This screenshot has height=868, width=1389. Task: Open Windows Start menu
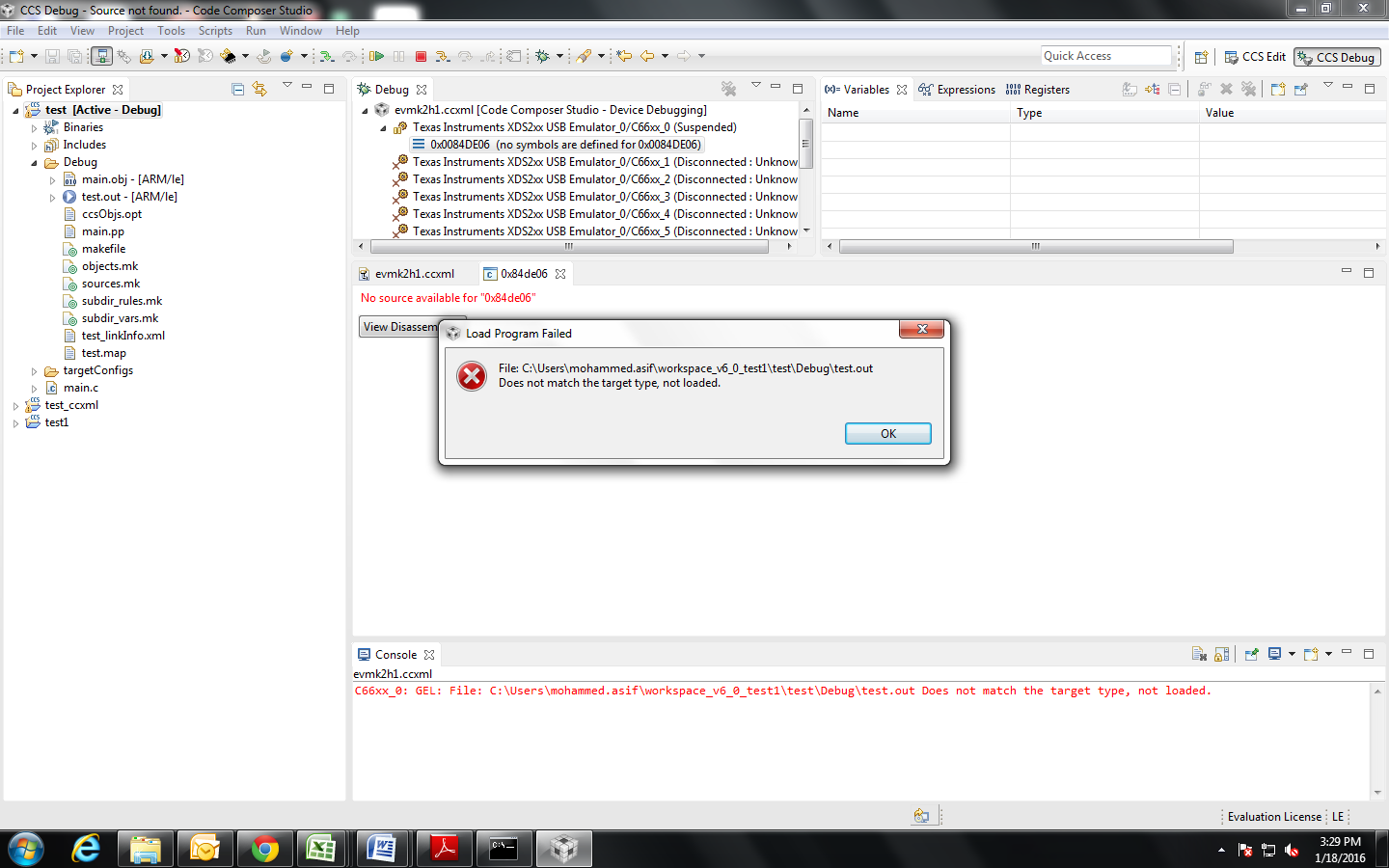26,849
